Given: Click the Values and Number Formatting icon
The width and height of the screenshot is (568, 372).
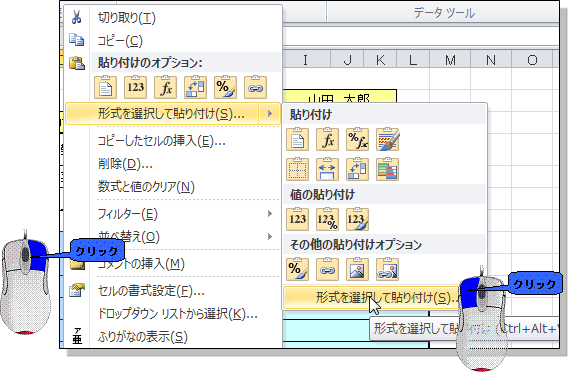Looking at the screenshot, I should [x=327, y=219].
